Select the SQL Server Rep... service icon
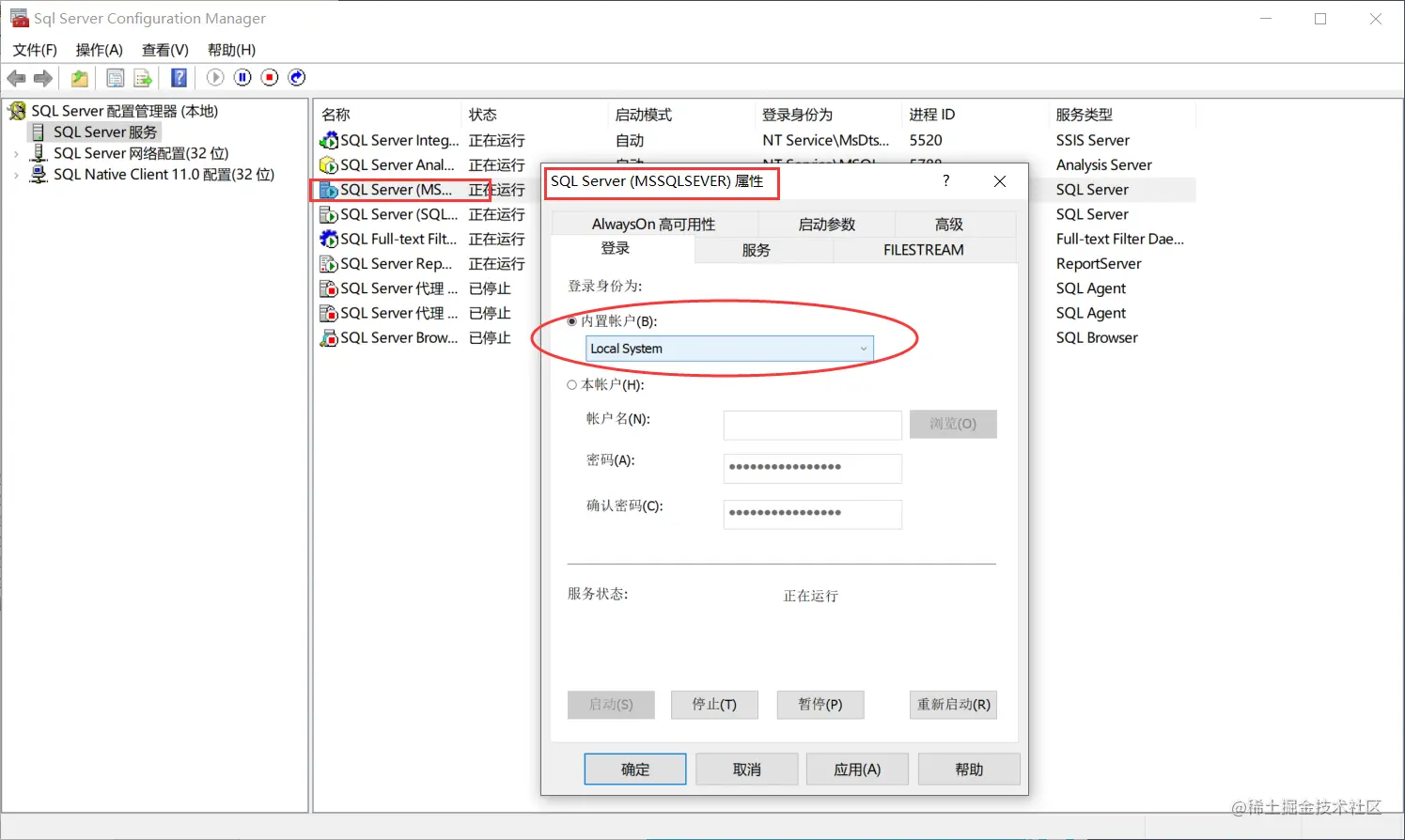1405x840 pixels. [x=329, y=264]
